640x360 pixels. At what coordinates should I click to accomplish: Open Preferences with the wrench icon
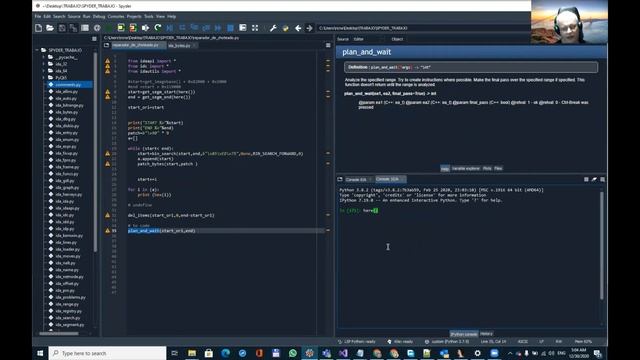pos(273,28)
